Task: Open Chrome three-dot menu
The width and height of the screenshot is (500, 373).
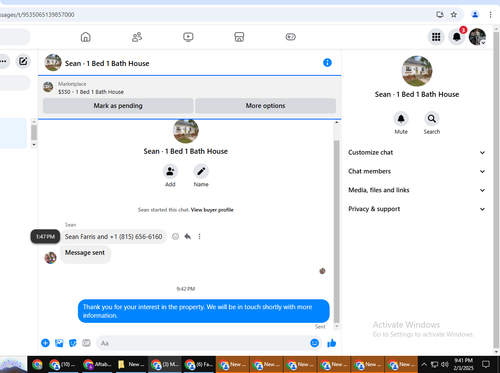Action: pyautogui.click(x=490, y=15)
